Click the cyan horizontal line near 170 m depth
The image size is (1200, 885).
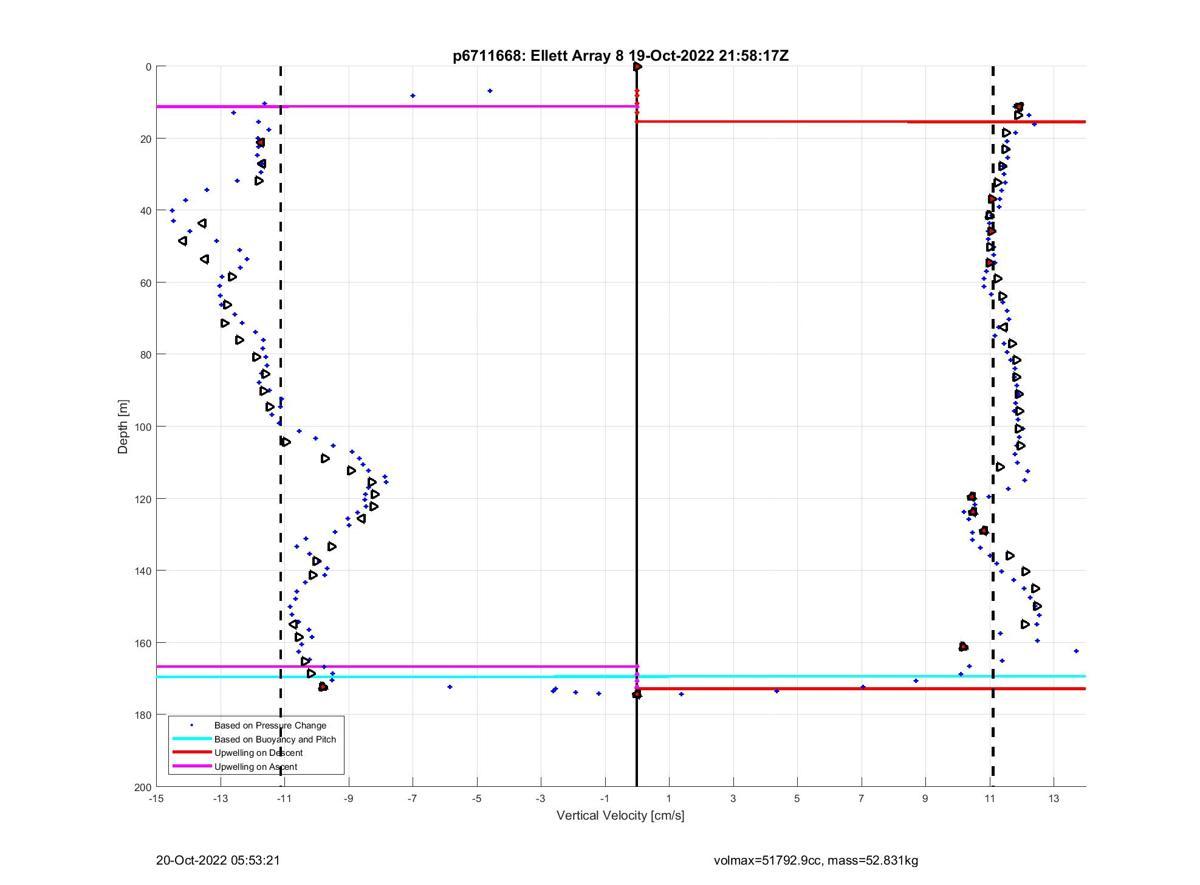[x=620, y=677]
